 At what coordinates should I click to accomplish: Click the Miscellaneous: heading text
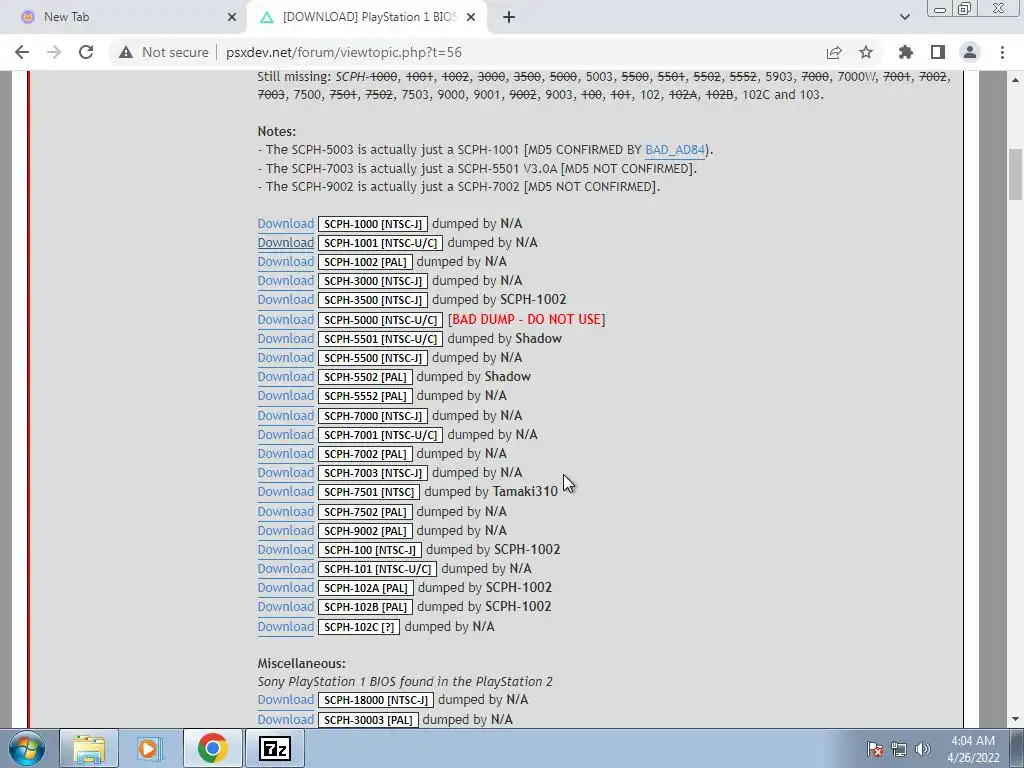302,664
